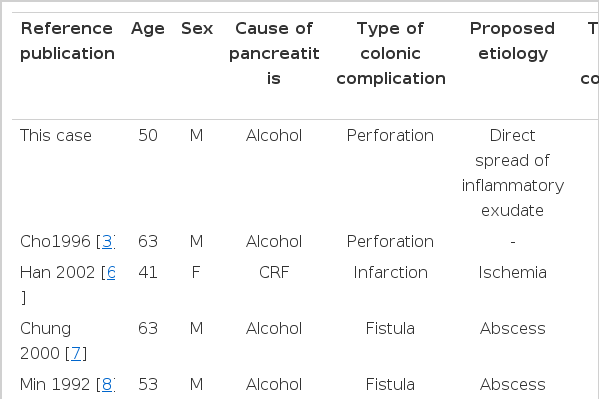The height and width of the screenshot is (399, 599).
Task: Select the This case row label
Action: [56, 136]
